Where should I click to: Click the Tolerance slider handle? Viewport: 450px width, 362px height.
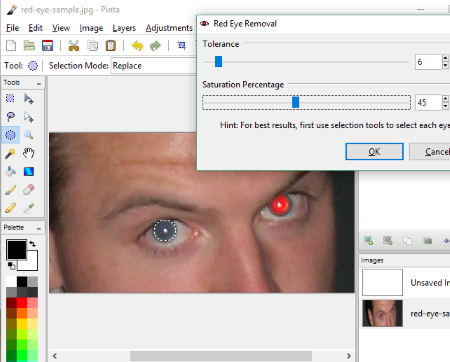point(218,62)
